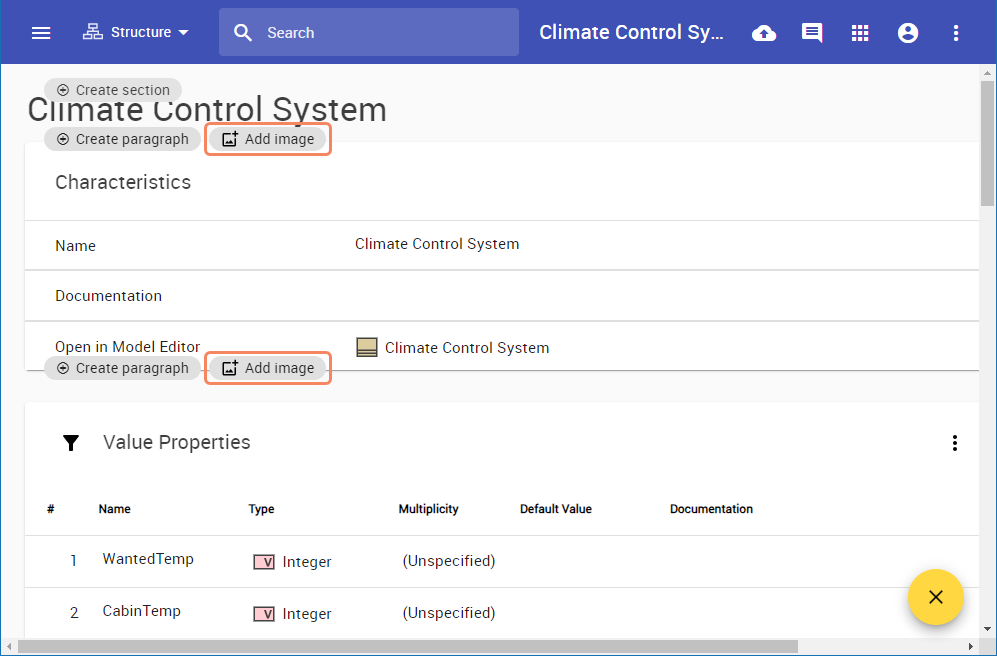Open Climate Control System model editor link
The height and width of the screenshot is (656, 997).
pyautogui.click(x=466, y=348)
